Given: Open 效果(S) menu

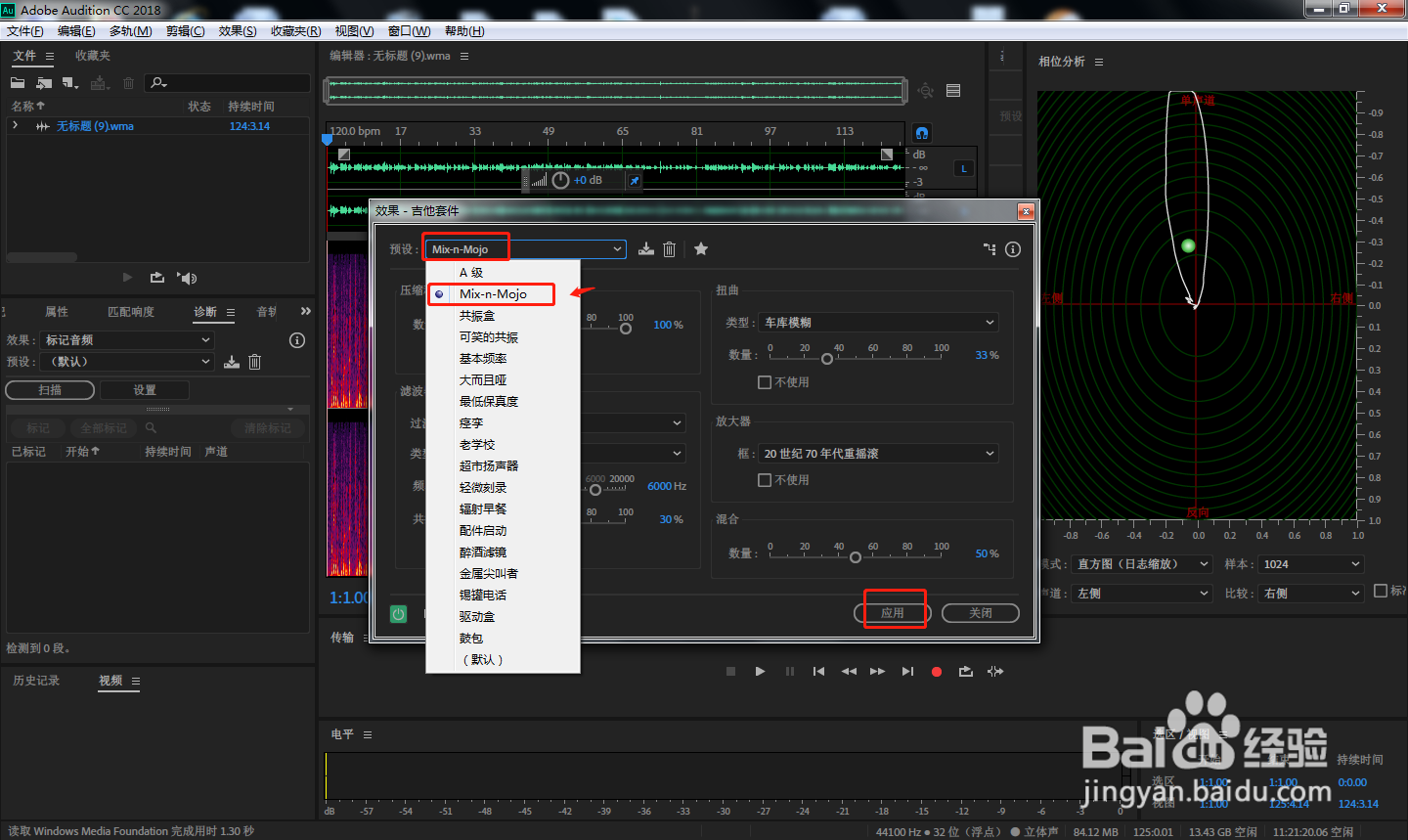Looking at the screenshot, I should (238, 31).
